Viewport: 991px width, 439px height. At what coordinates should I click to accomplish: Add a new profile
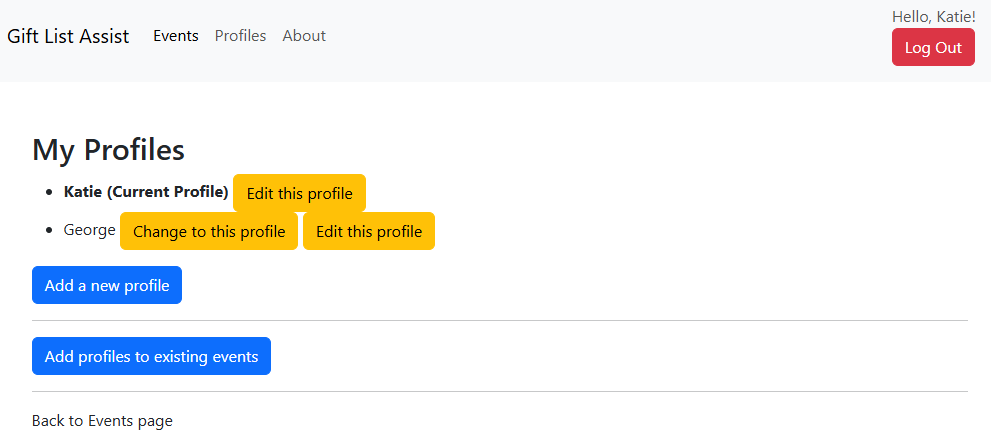pos(106,285)
